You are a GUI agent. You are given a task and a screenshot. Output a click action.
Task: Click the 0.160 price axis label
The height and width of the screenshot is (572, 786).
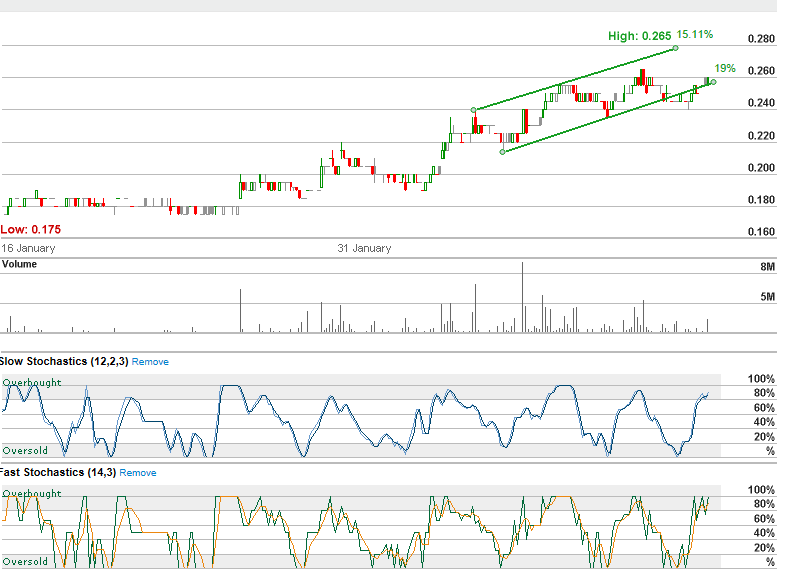761,232
